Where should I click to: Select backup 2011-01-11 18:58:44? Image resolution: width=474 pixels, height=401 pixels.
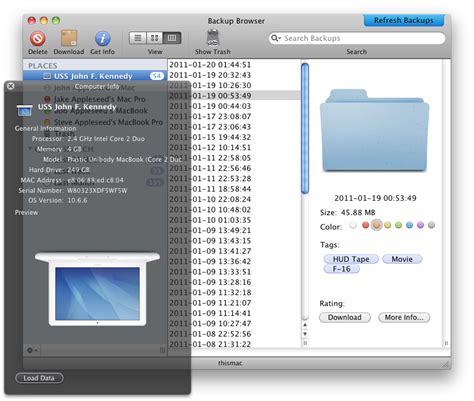coord(210,189)
